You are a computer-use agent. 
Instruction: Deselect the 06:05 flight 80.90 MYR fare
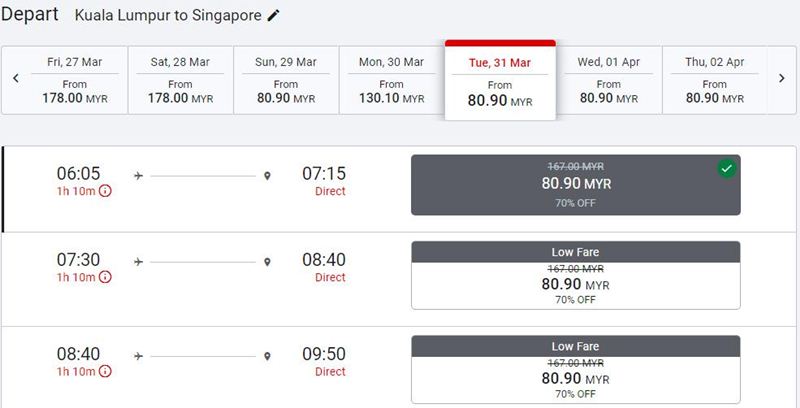coord(576,185)
